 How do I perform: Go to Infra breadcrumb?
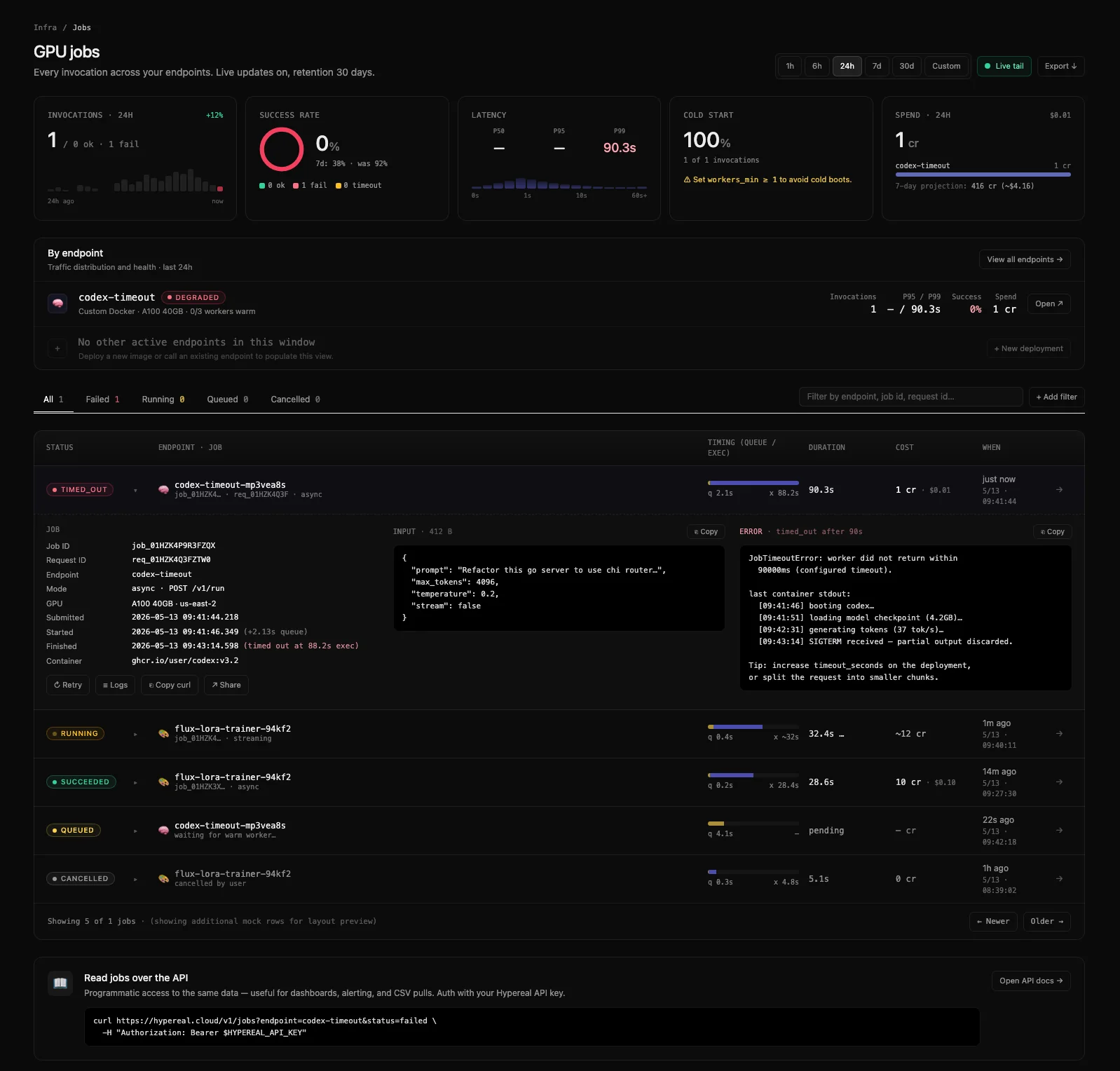point(45,27)
